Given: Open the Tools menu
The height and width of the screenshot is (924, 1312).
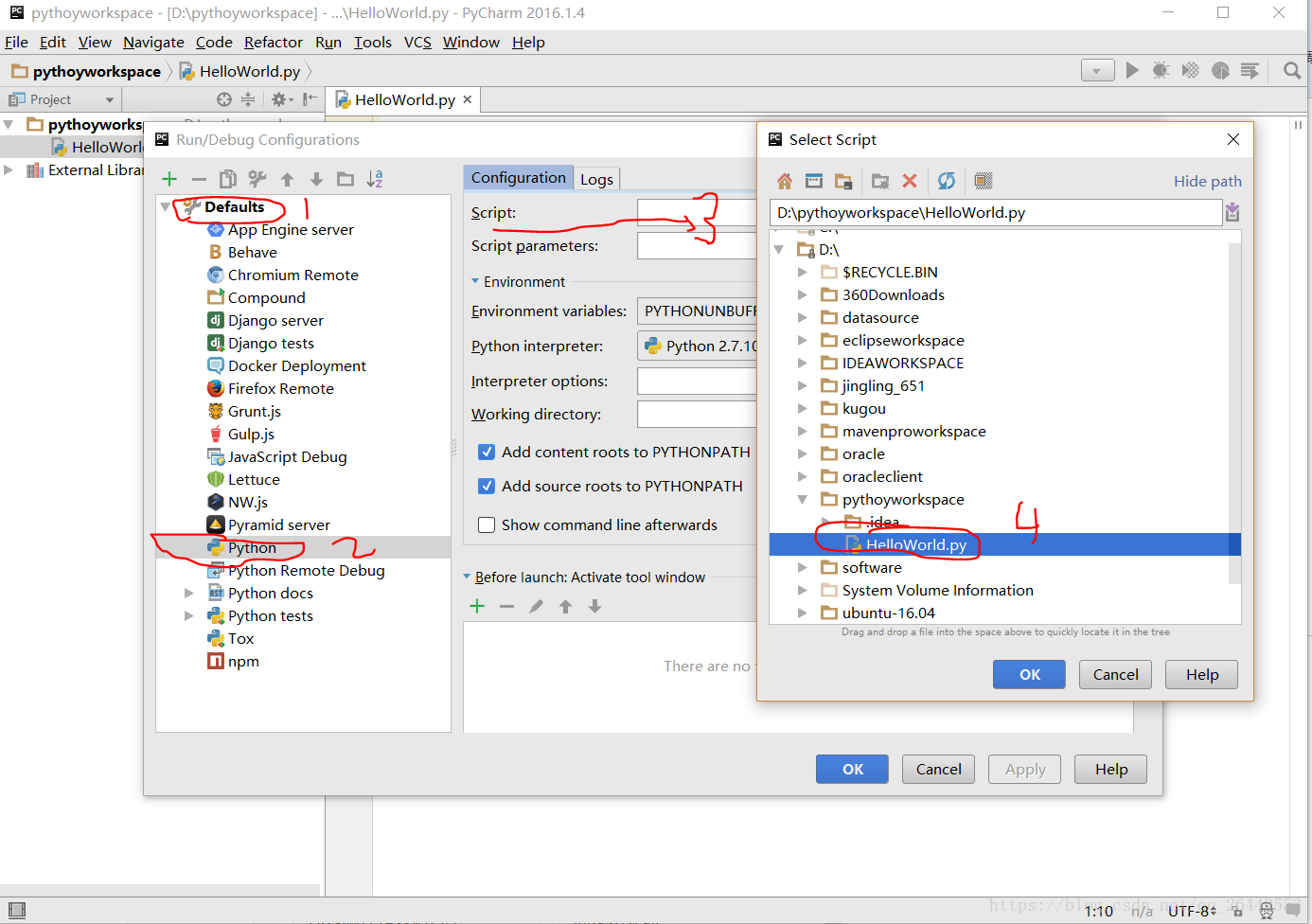Looking at the screenshot, I should (373, 42).
